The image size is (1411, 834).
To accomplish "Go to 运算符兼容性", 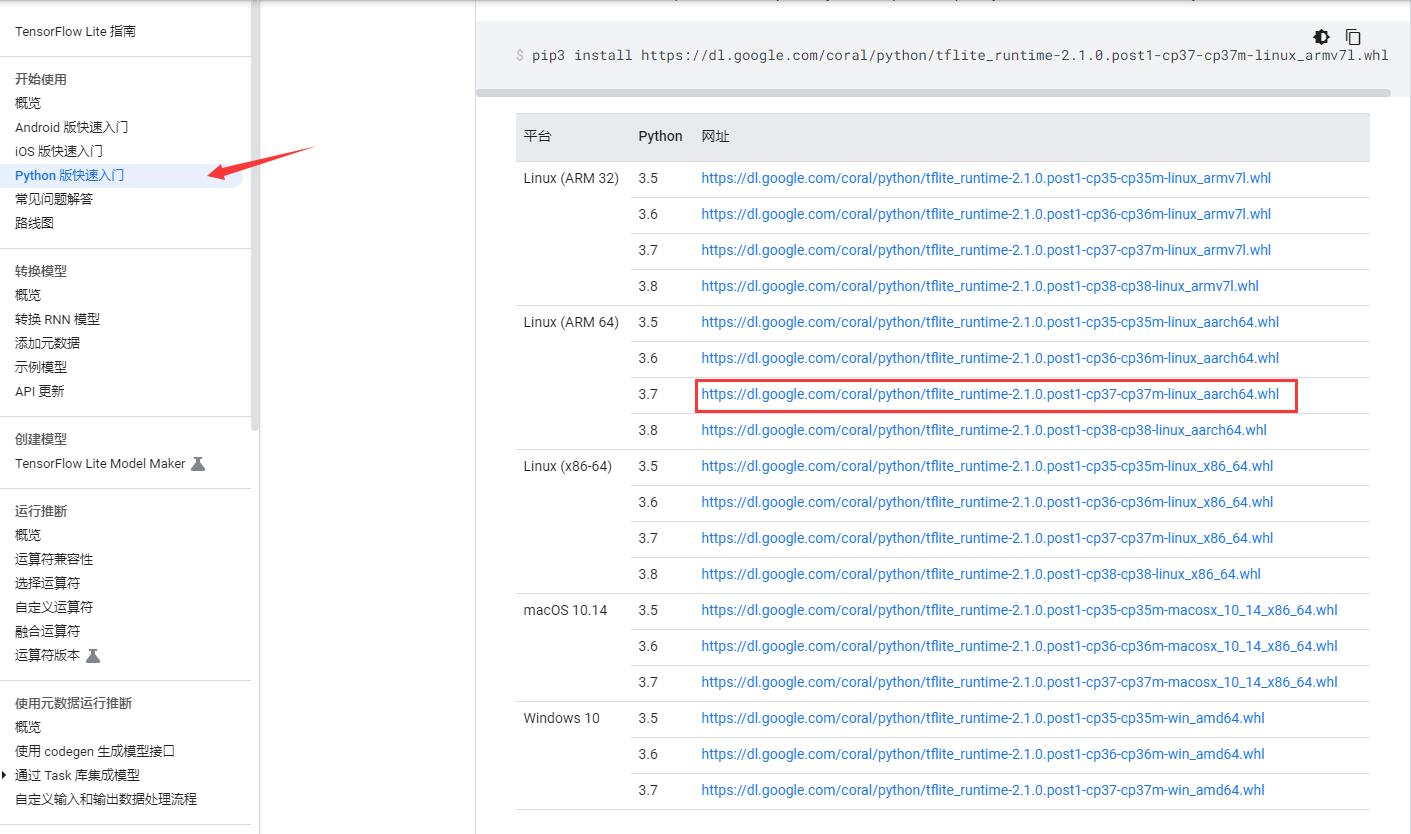I will coord(54,559).
